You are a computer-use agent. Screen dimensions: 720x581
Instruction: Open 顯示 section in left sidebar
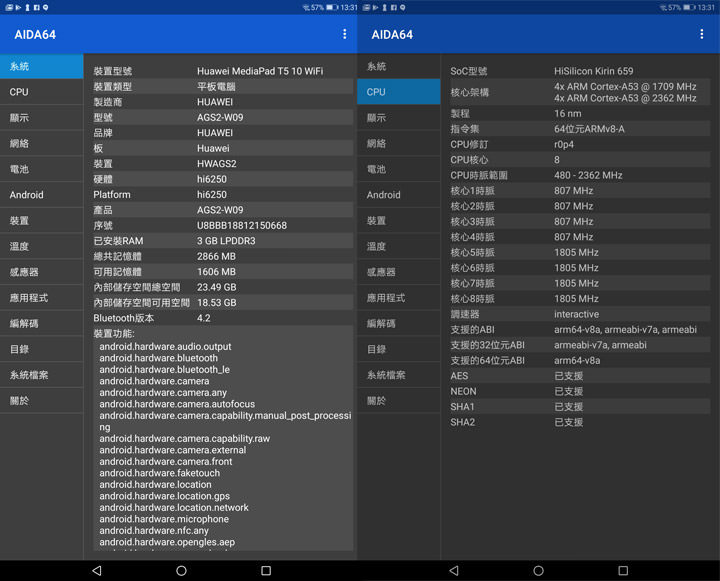coord(42,118)
